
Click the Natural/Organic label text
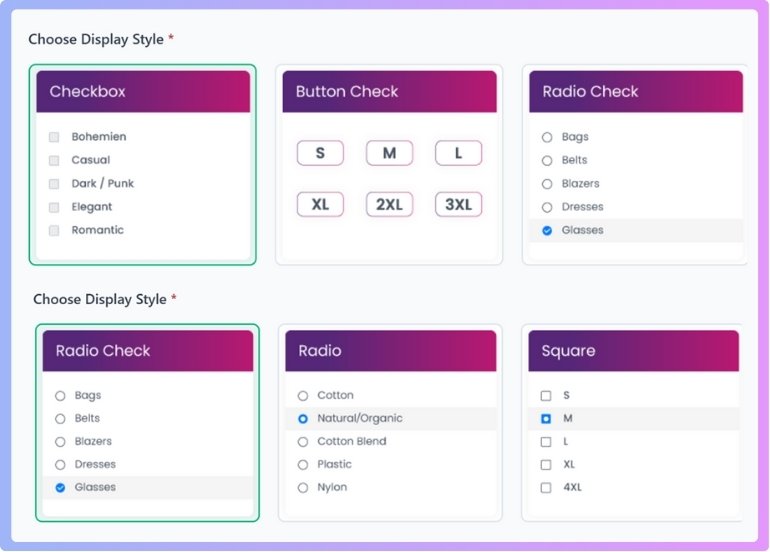tap(360, 418)
